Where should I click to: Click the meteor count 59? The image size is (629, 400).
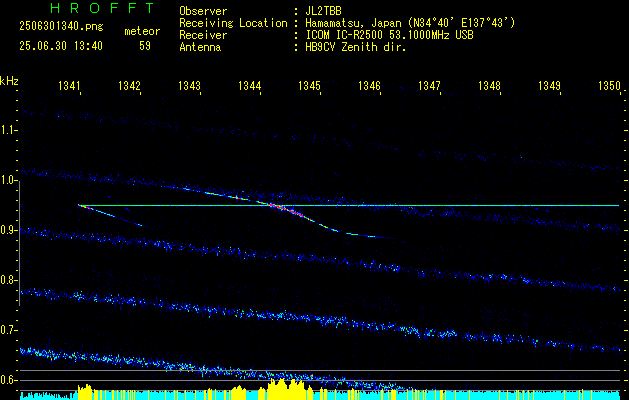pyautogui.click(x=145, y=46)
